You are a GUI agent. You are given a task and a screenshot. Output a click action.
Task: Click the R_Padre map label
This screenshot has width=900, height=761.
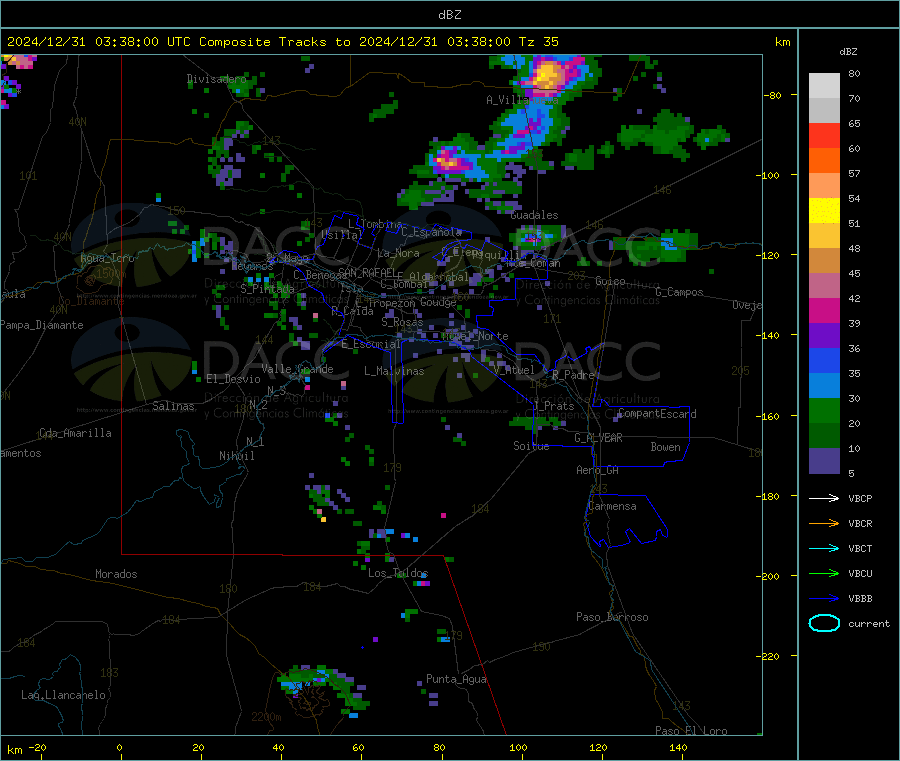573,375
